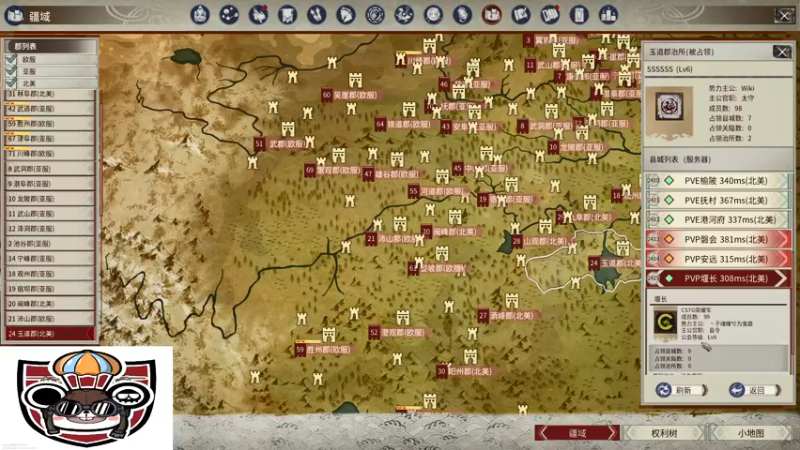This screenshot has height=450, width=800.
Task: Select 42 武洛郡(亚服) in prefecture list
Action: 49,109
